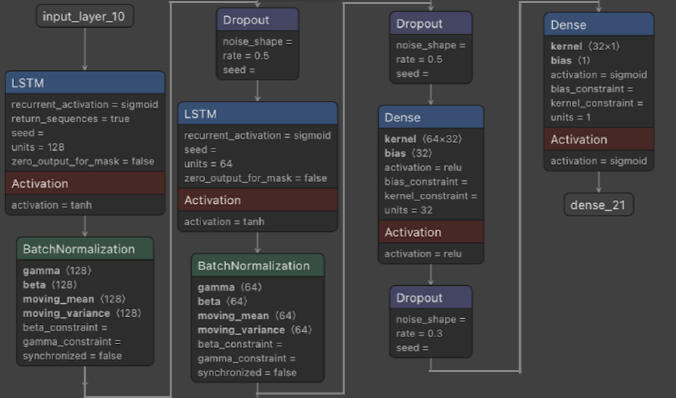The height and width of the screenshot is (398, 676).
Task: Select the bias ⟨1⟩ weight
Action: pos(570,60)
